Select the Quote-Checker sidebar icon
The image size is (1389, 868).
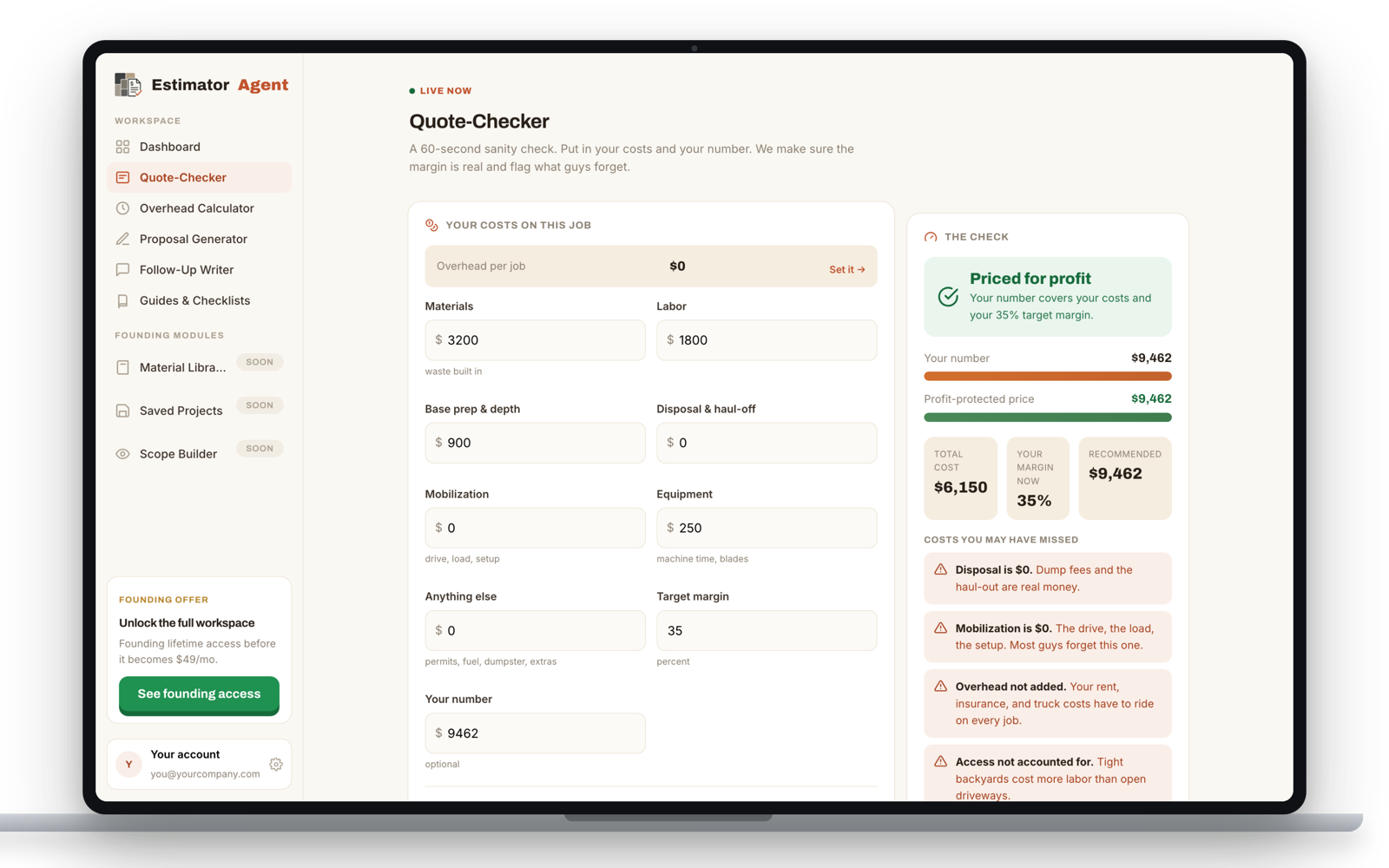tap(122, 177)
